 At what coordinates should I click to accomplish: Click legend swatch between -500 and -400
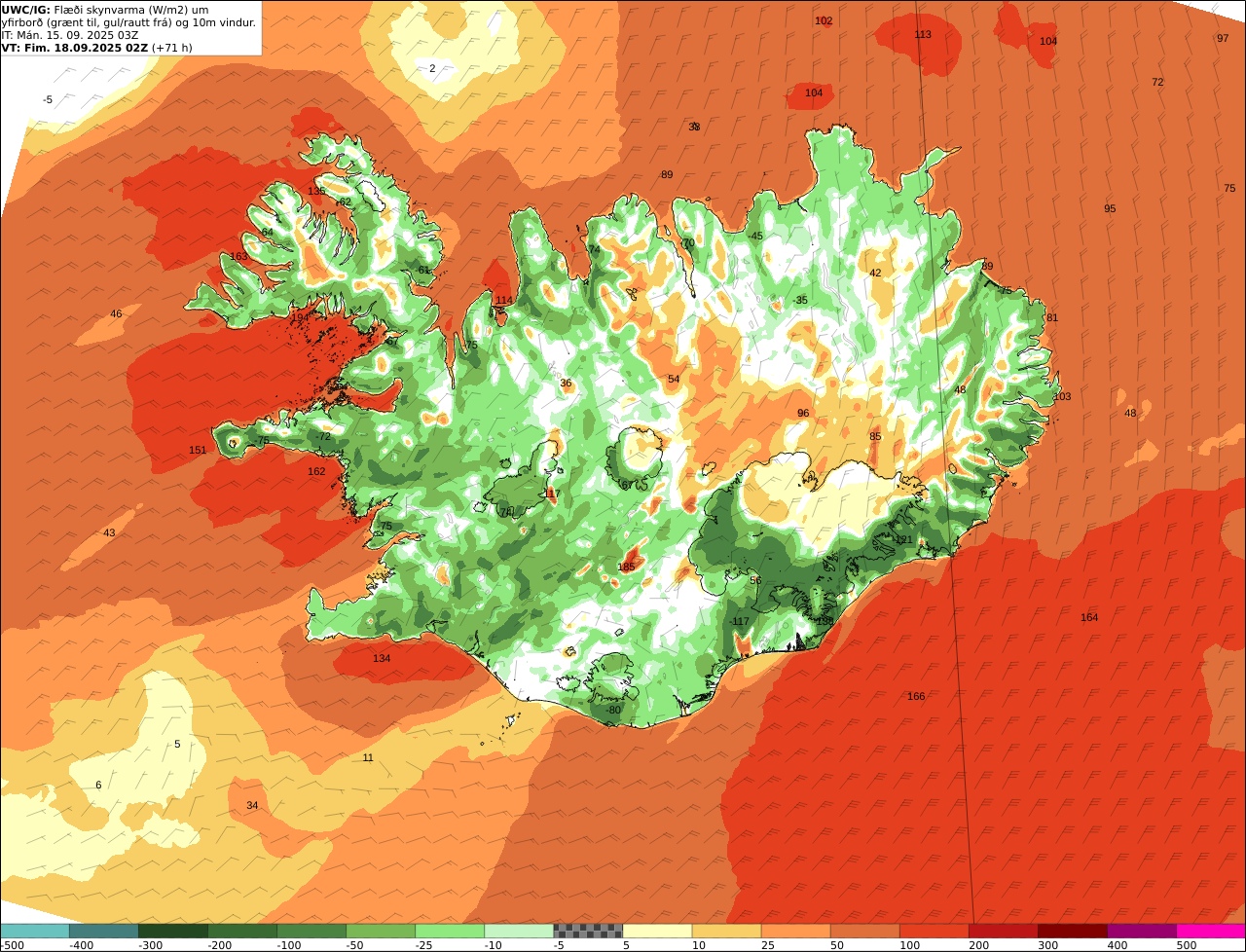[34, 931]
